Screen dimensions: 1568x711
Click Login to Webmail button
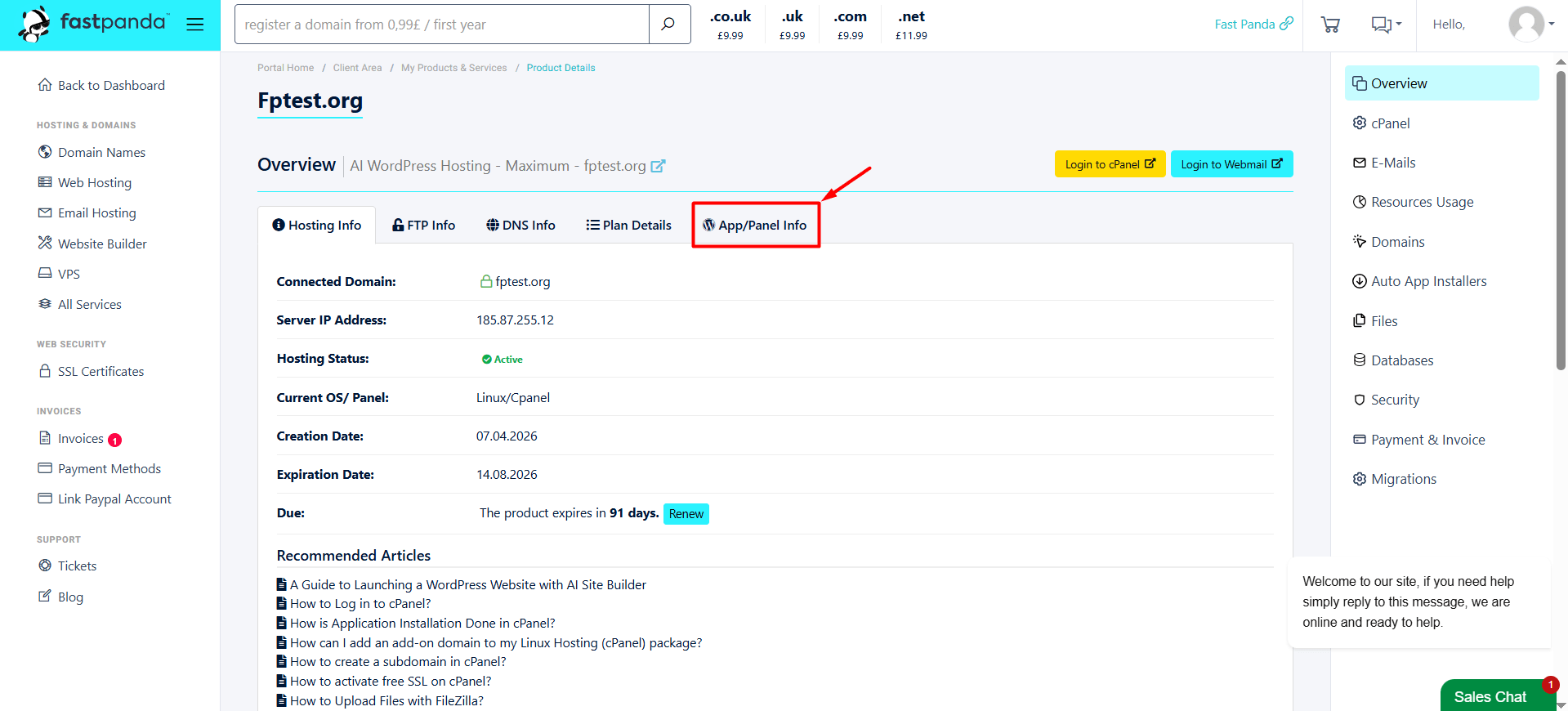click(1231, 164)
